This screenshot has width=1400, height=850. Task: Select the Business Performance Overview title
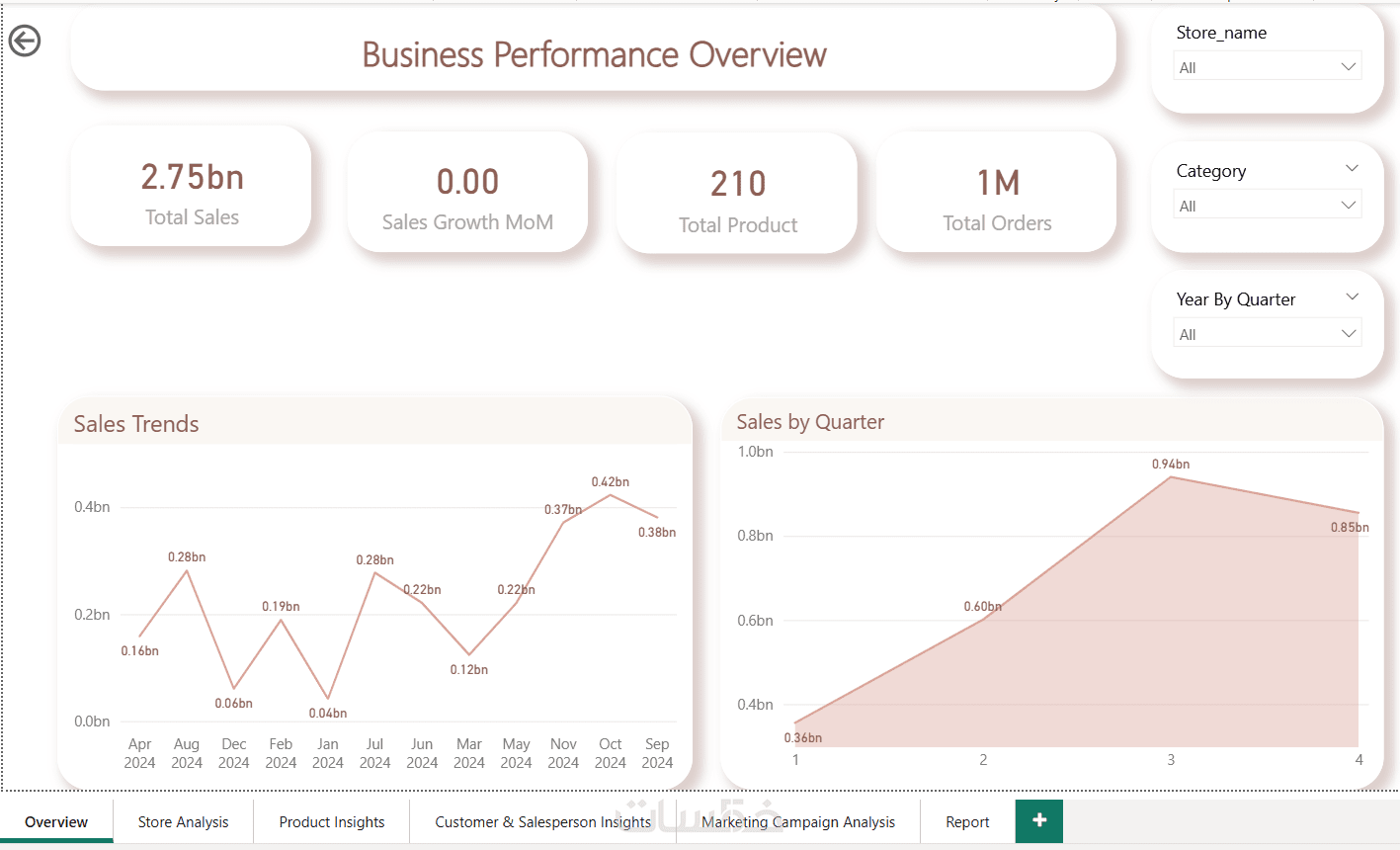click(x=594, y=54)
